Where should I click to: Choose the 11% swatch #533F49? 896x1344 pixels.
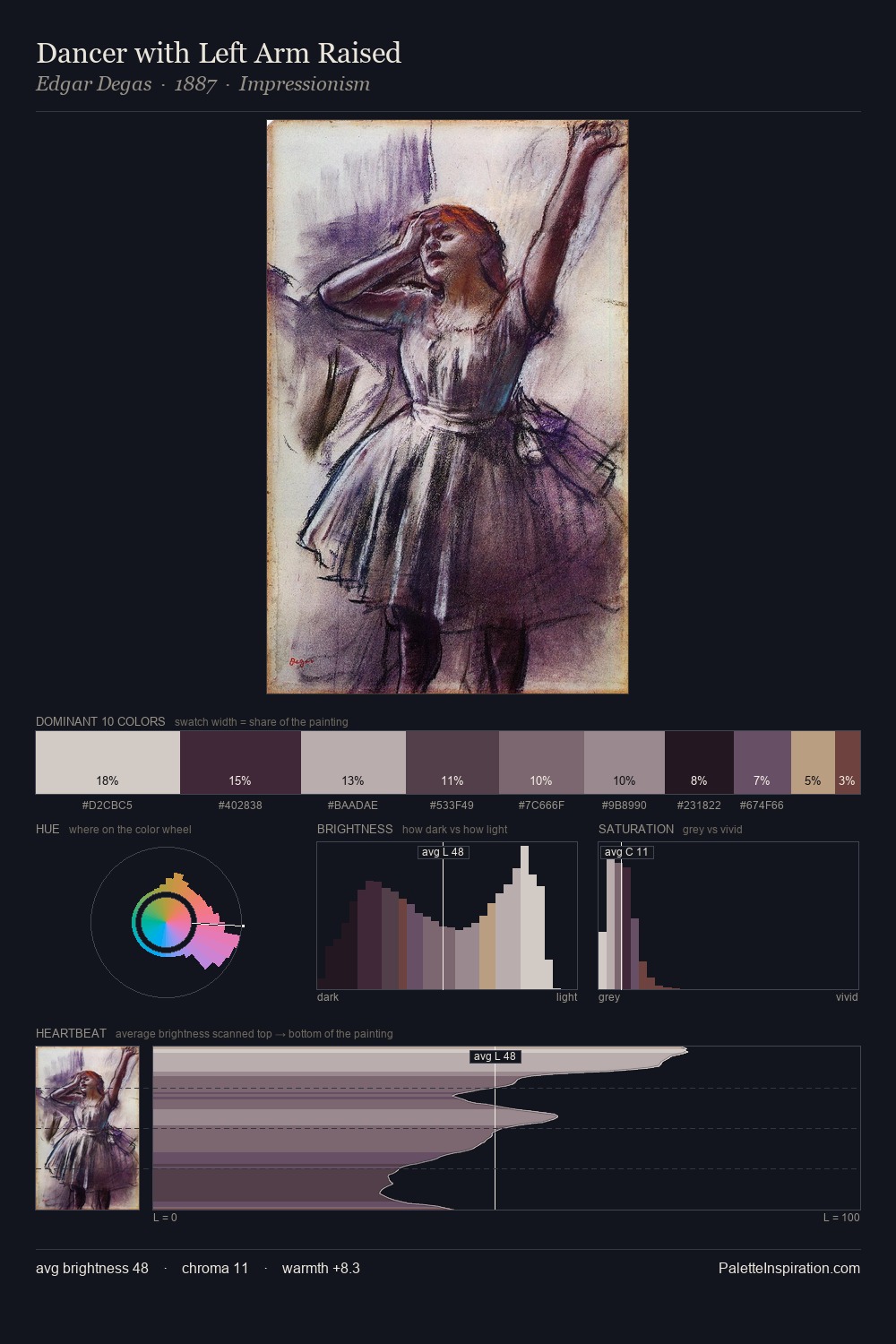click(452, 762)
